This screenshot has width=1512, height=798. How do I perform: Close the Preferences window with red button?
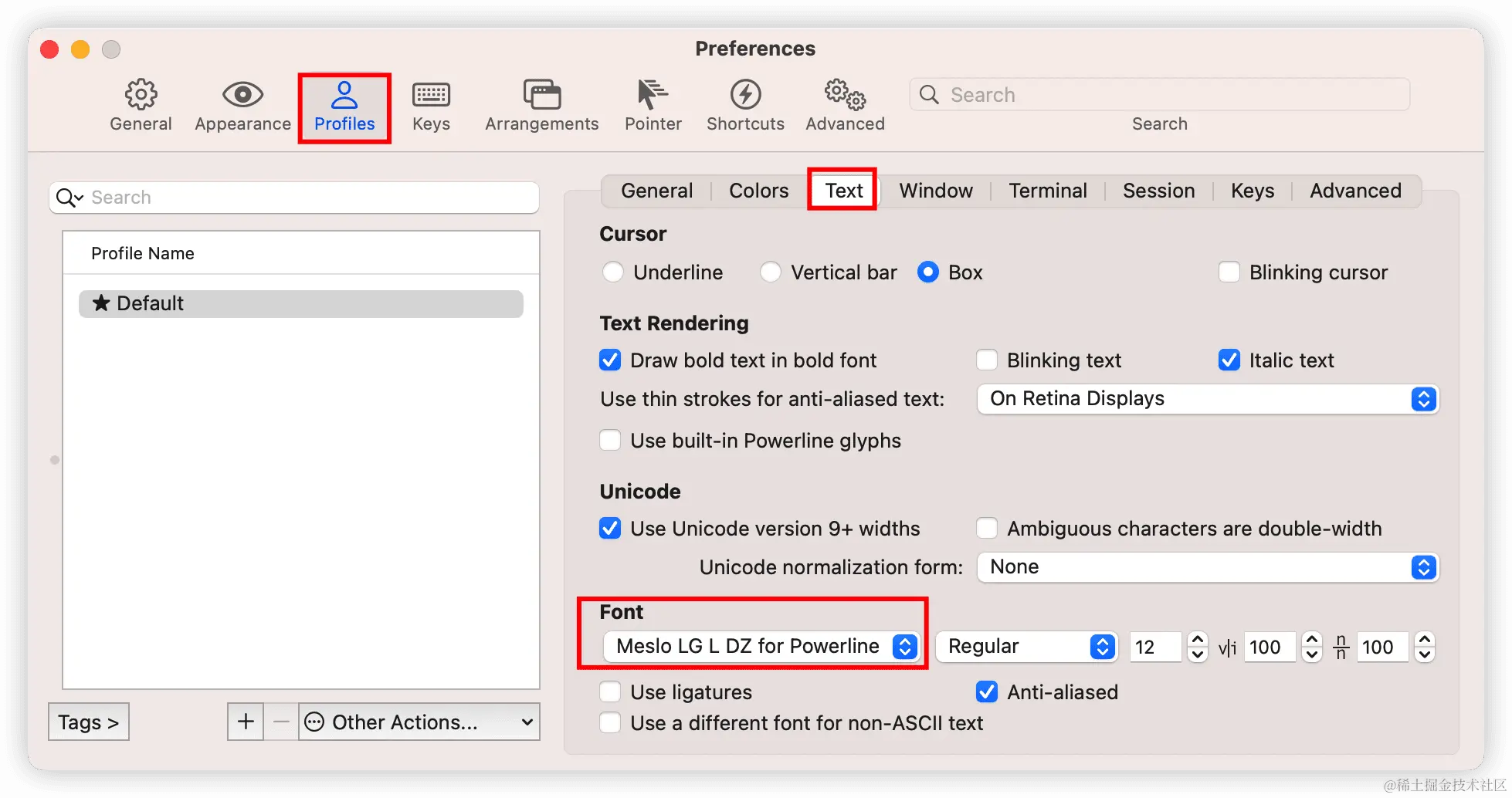[x=49, y=49]
